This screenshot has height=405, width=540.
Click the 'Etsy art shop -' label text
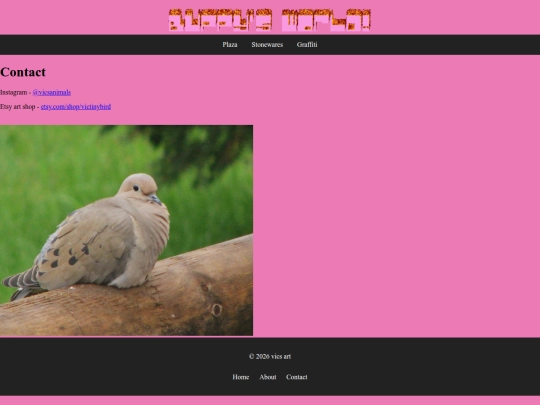coord(20,107)
